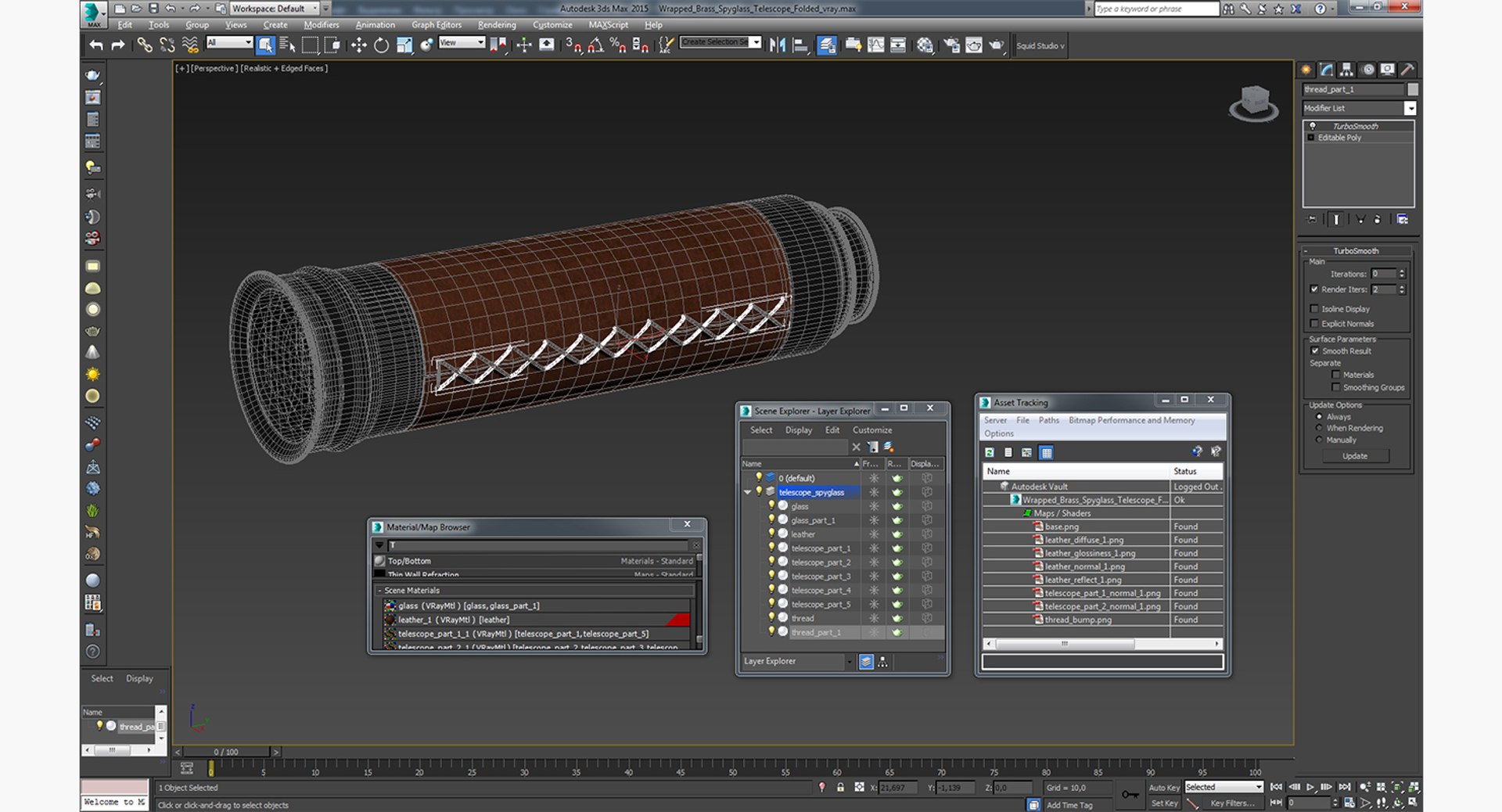Click the Play Animation button
The height and width of the screenshot is (812, 1502).
1310,787
